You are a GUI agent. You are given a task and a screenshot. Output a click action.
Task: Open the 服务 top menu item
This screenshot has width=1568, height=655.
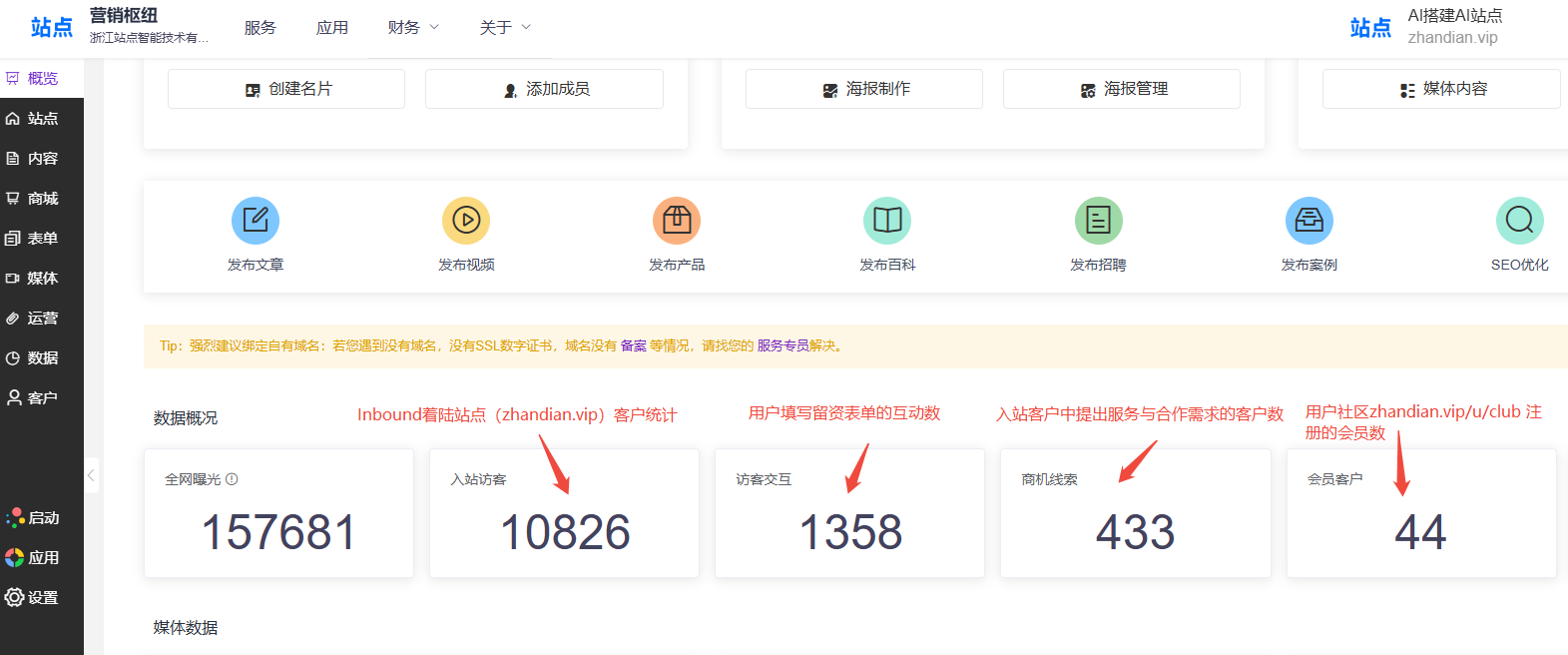[261, 28]
